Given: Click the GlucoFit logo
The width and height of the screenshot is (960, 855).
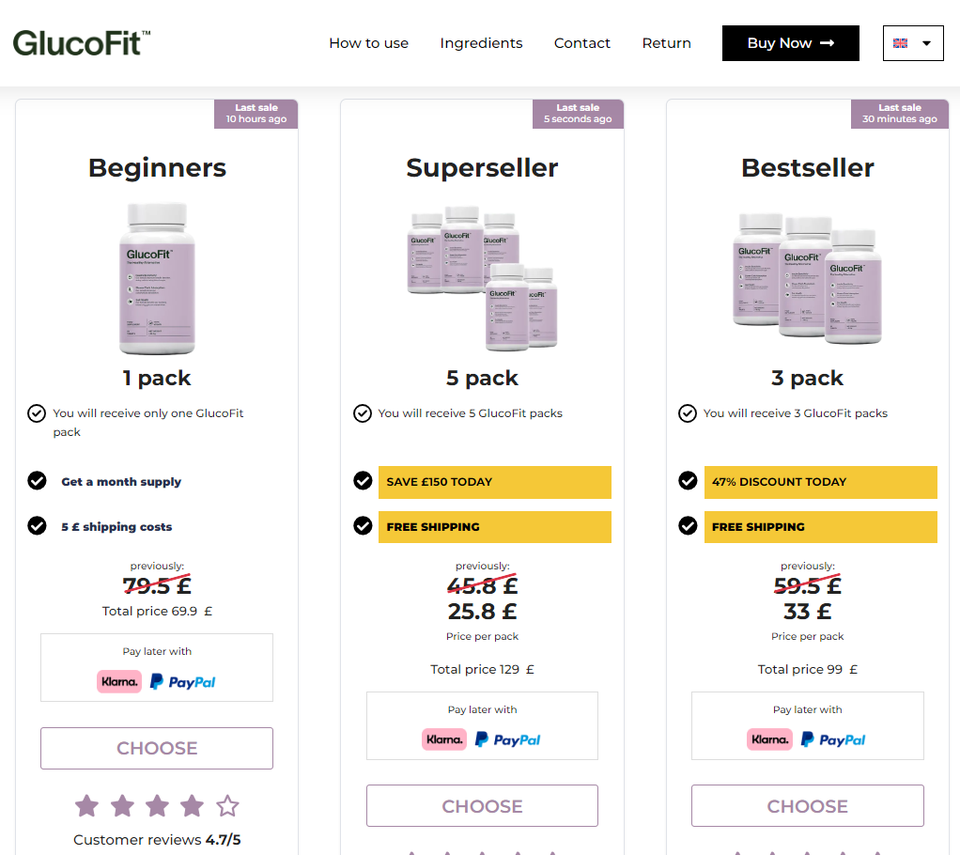Looking at the screenshot, I should point(82,43).
